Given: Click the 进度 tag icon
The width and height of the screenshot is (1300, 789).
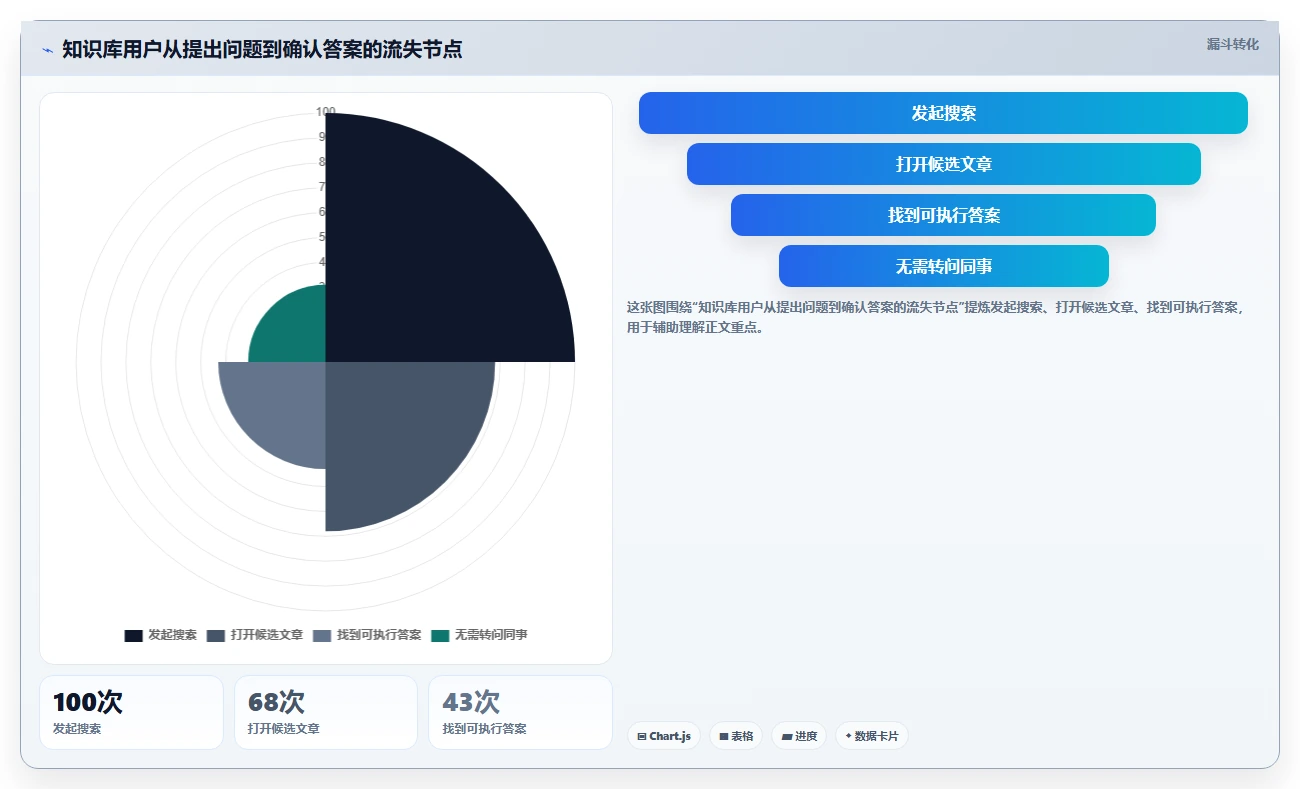Looking at the screenshot, I should pos(787,736).
